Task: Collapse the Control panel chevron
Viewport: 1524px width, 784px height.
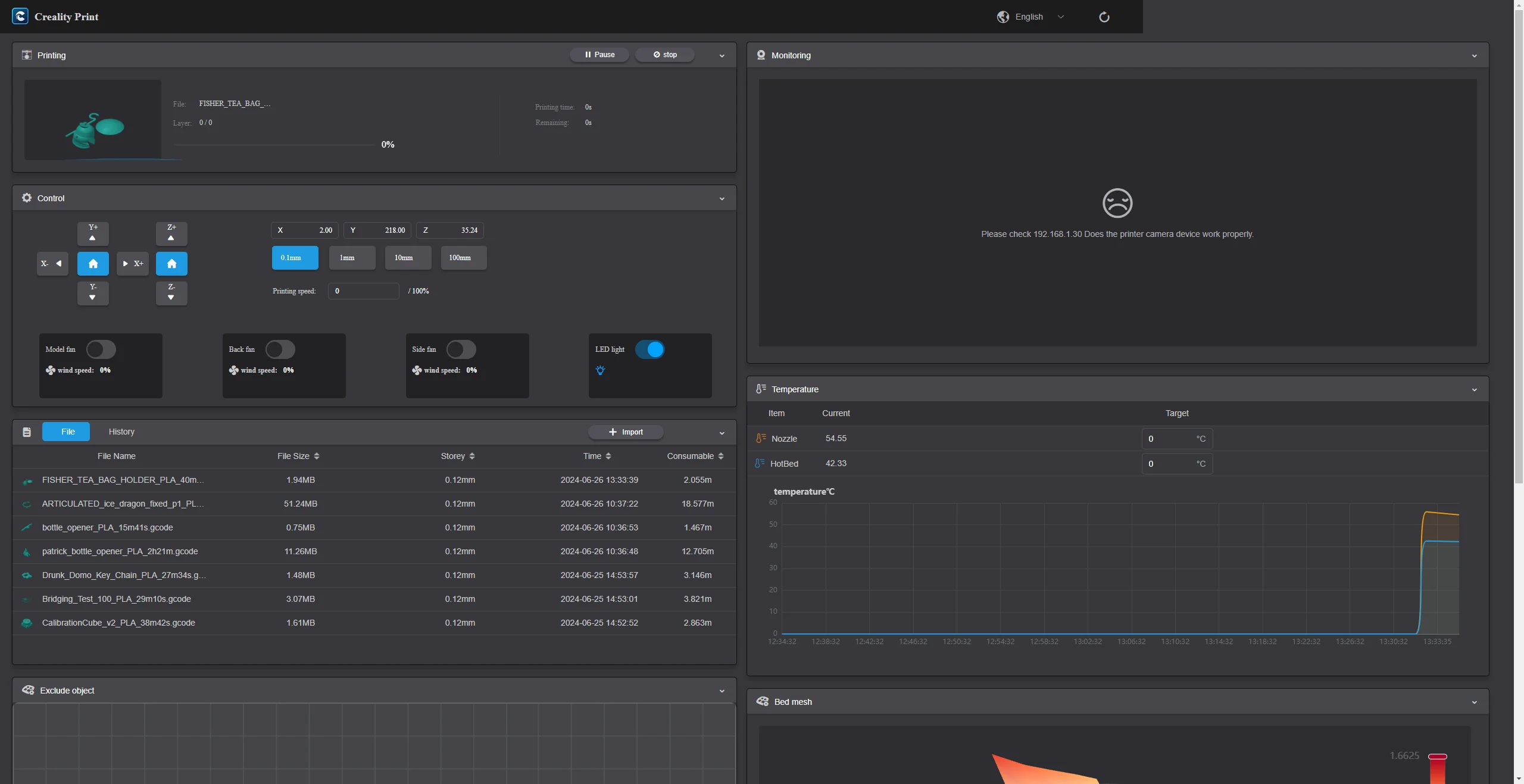Action: coord(722,198)
